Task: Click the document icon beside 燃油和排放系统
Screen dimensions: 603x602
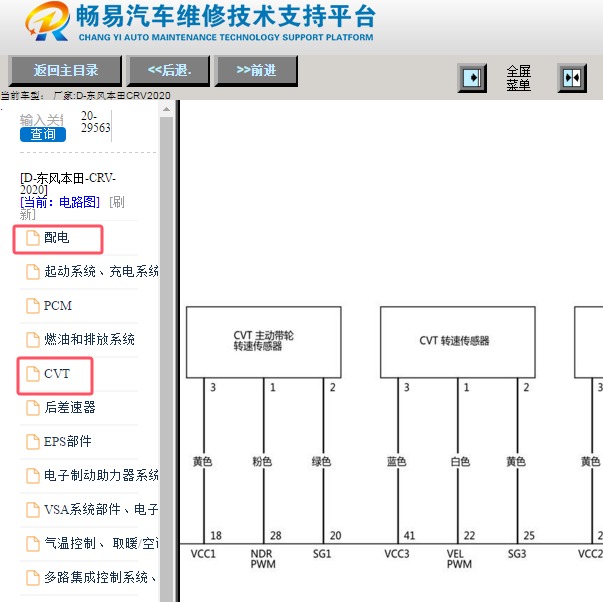Action: [33, 339]
